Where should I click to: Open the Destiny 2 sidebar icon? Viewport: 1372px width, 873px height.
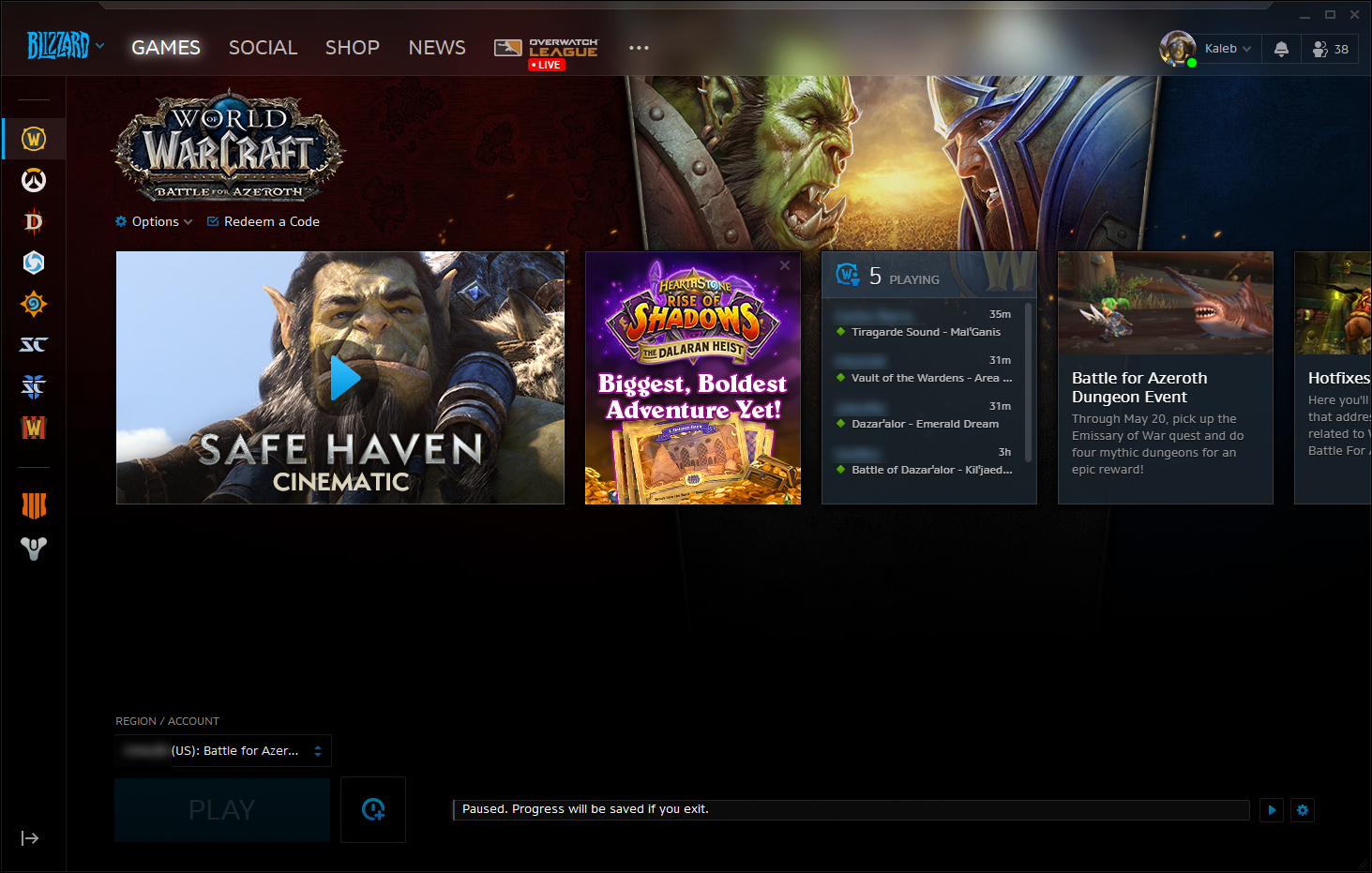[x=34, y=548]
